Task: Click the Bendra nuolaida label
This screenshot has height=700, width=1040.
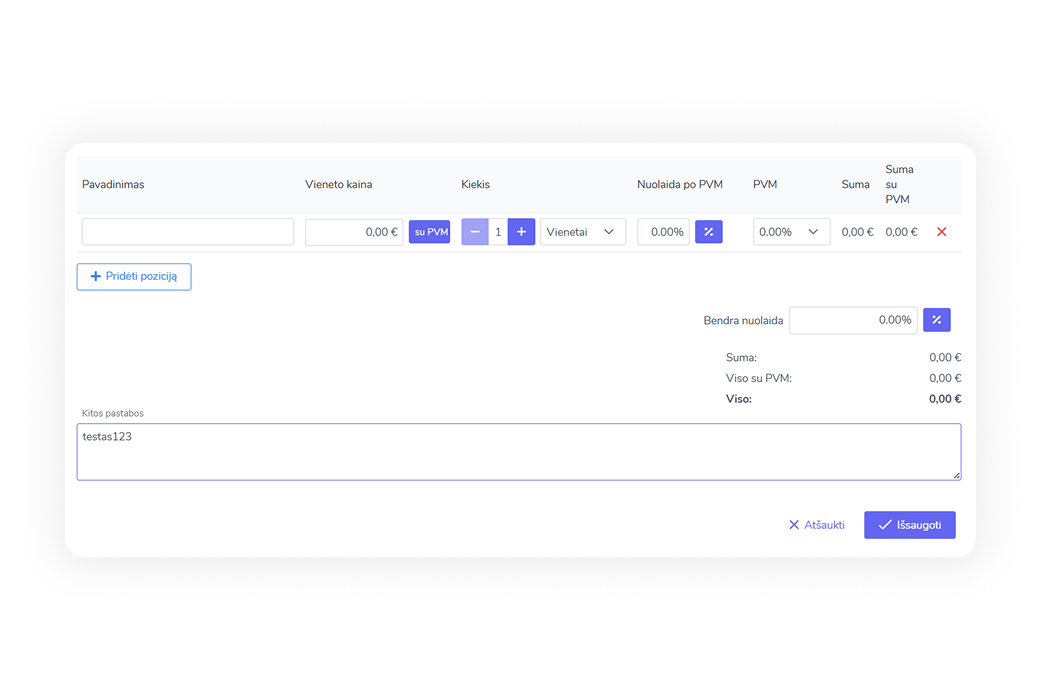Action: click(x=743, y=321)
